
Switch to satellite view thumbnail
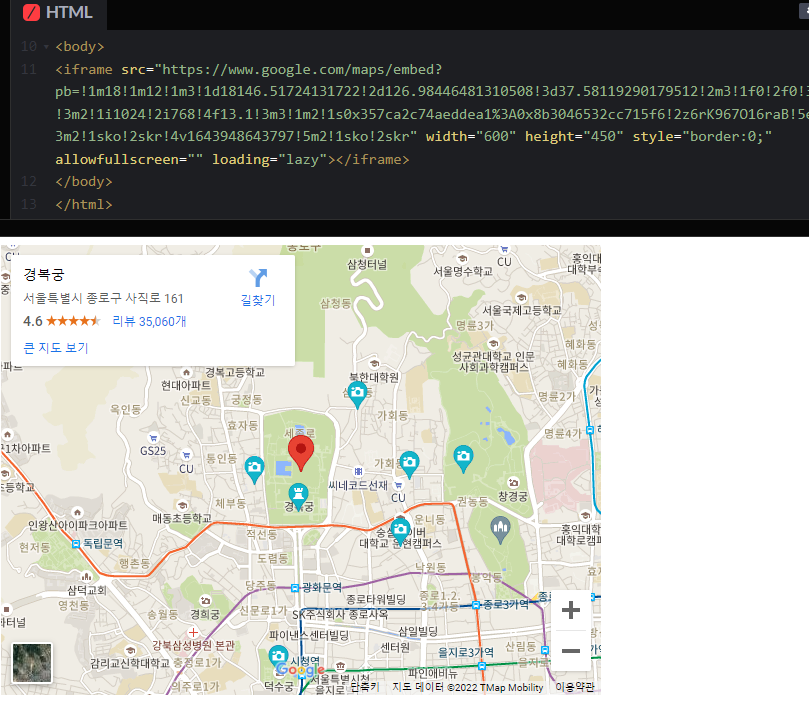[x=32, y=663]
